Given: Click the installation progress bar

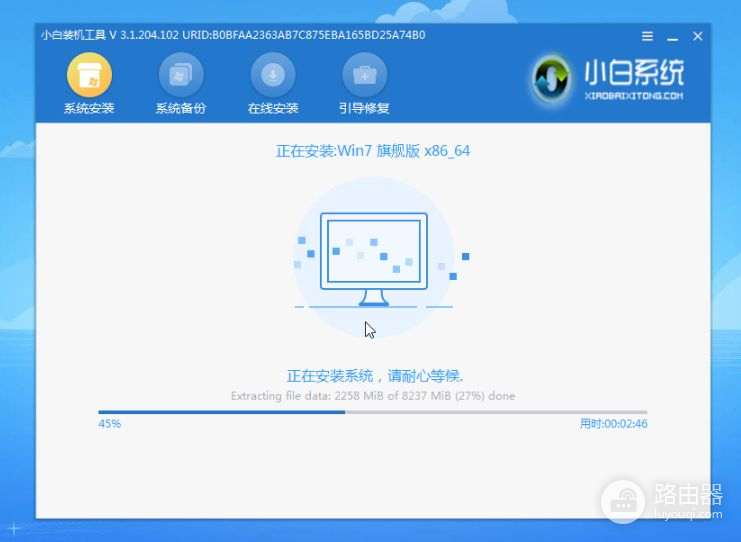Looking at the screenshot, I should 373,412.
